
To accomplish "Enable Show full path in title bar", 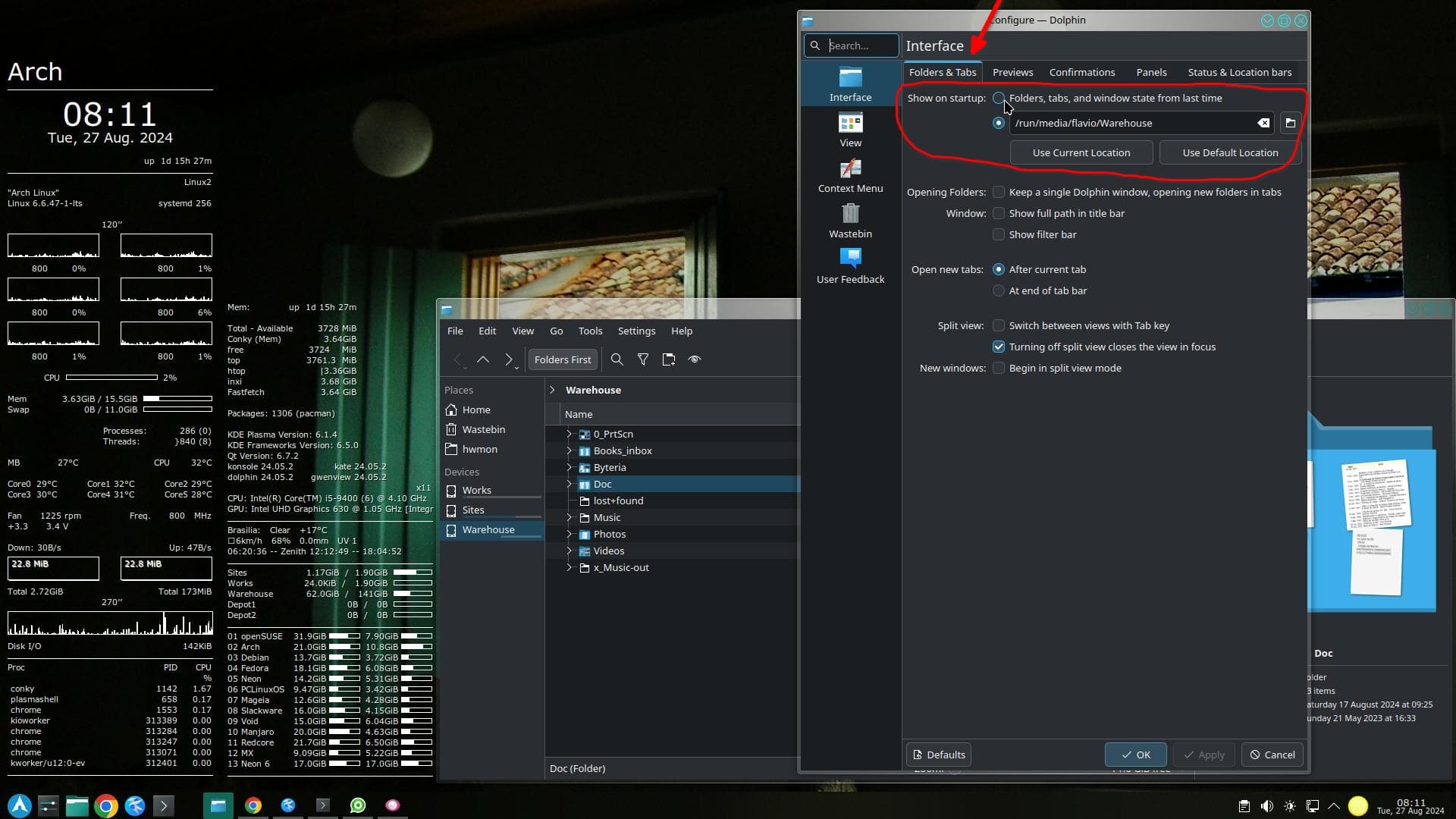I will click(x=999, y=213).
